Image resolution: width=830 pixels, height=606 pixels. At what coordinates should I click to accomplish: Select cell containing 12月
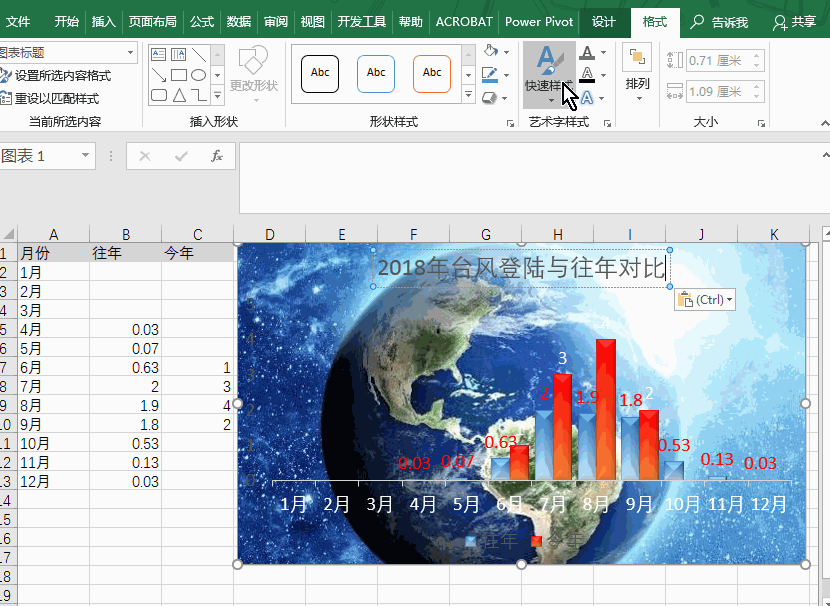pyautogui.click(x=53, y=482)
